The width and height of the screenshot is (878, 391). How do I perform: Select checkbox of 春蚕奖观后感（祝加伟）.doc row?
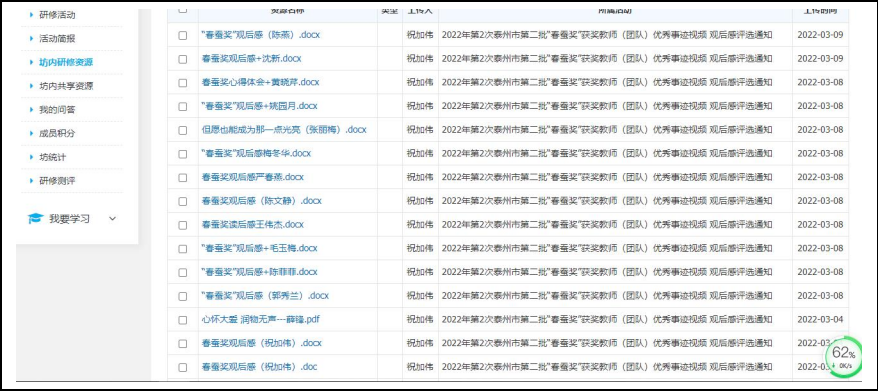(x=183, y=367)
